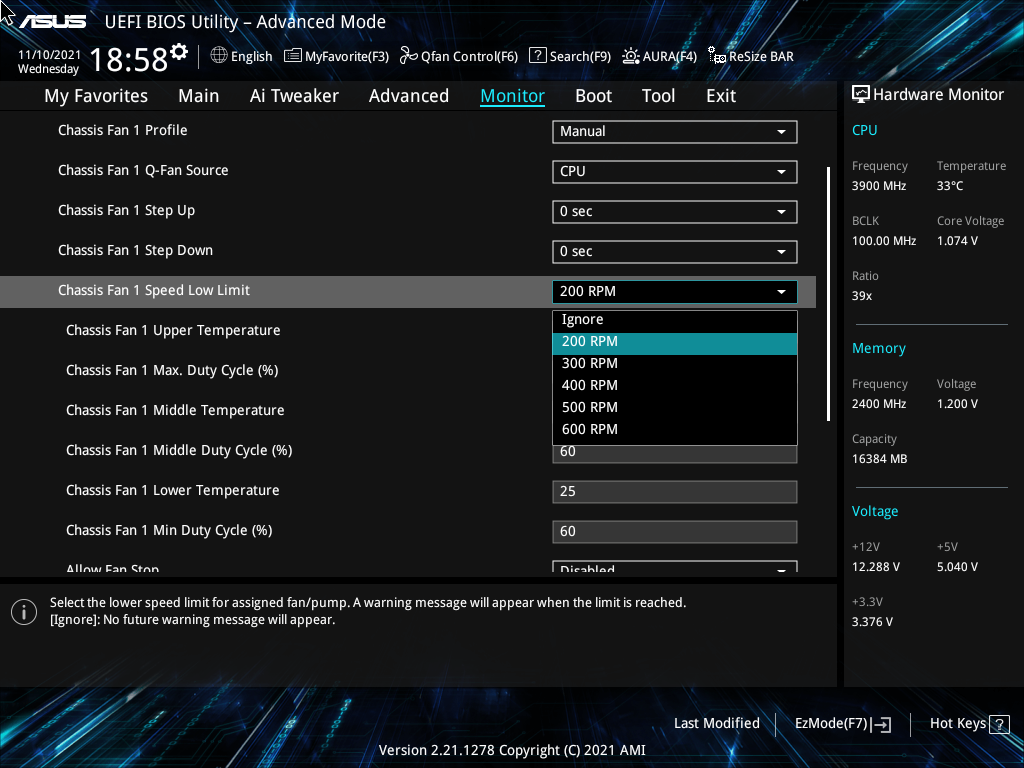Image resolution: width=1024 pixels, height=768 pixels.
Task: Click the Search(F9) question mark icon
Action: pos(537,56)
